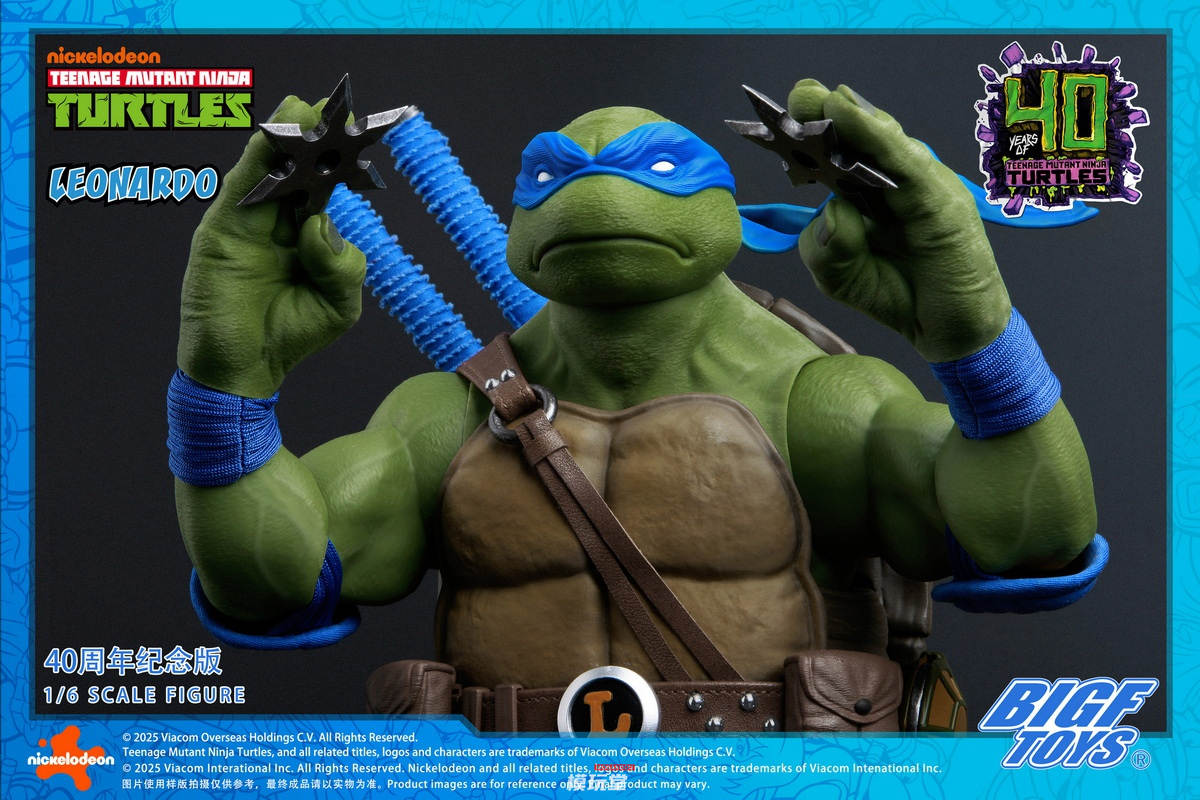Click the 2025 Viacom Overseas Holdings copyright line
Image resolution: width=1200 pixels, height=800 pixels.
click(x=270, y=737)
